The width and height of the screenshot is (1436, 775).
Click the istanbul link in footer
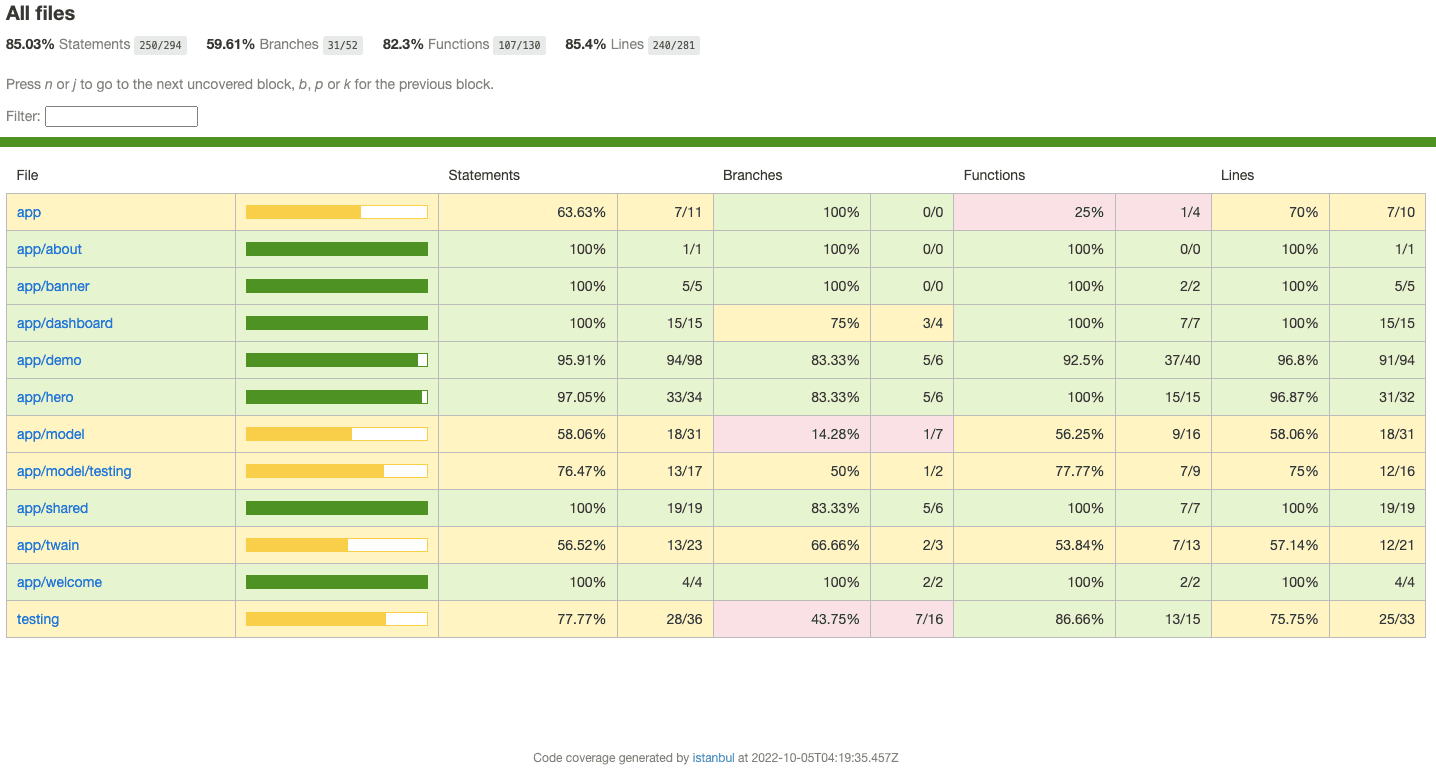point(713,758)
